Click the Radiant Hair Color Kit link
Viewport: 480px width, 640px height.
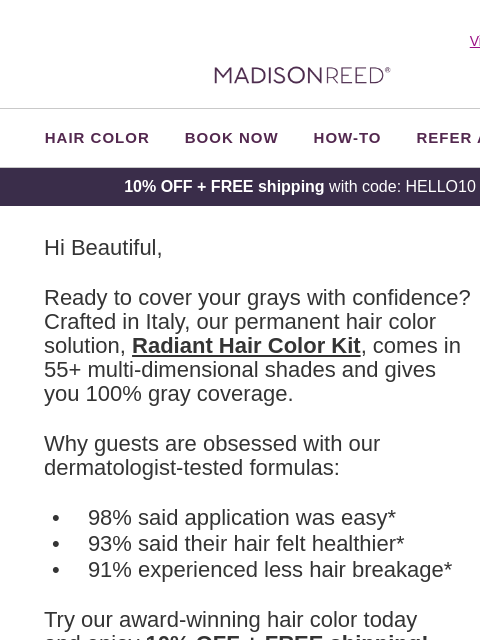[x=246, y=346]
